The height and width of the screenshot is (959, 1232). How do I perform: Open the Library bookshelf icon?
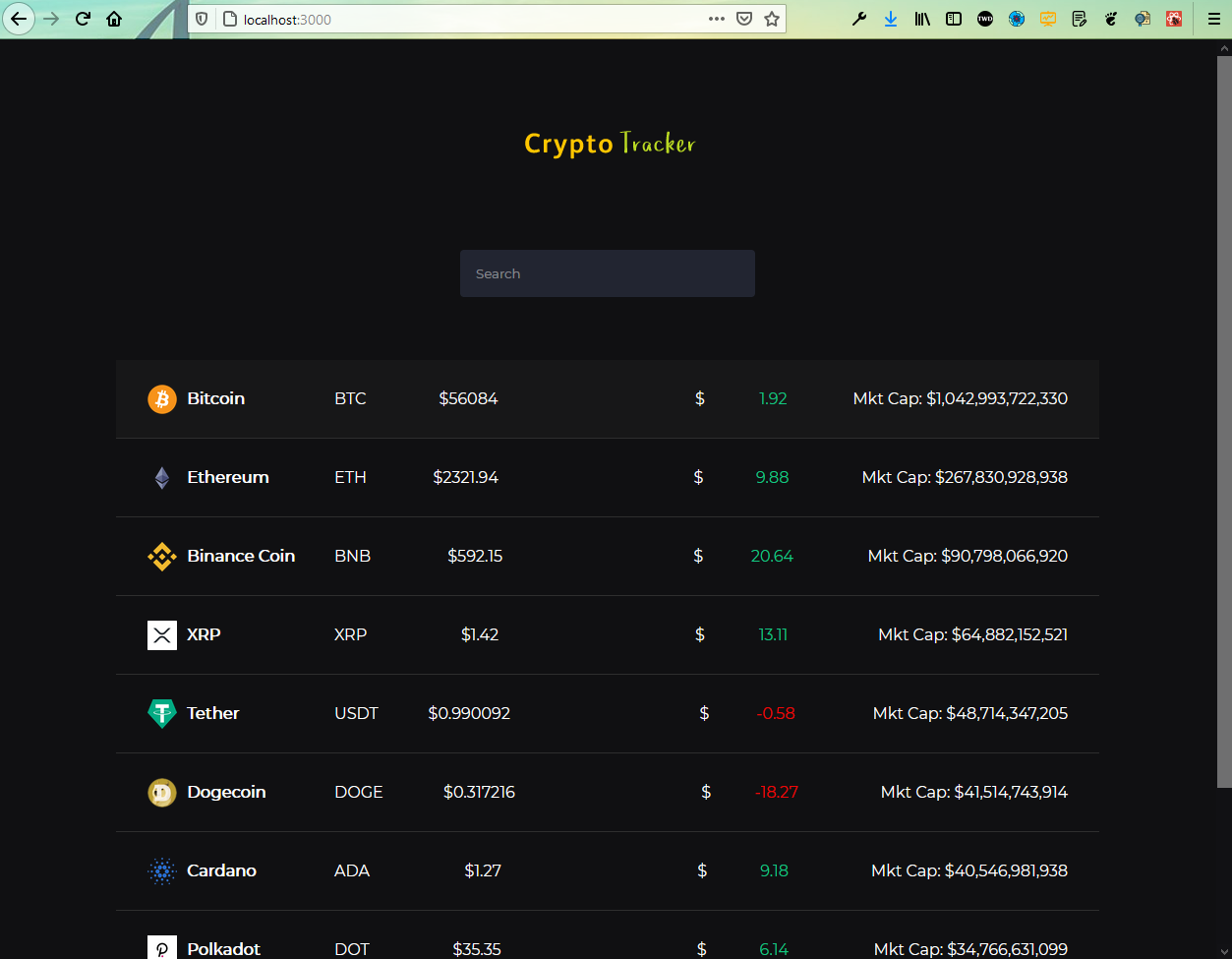pyautogui.click(x=922, y=19)
